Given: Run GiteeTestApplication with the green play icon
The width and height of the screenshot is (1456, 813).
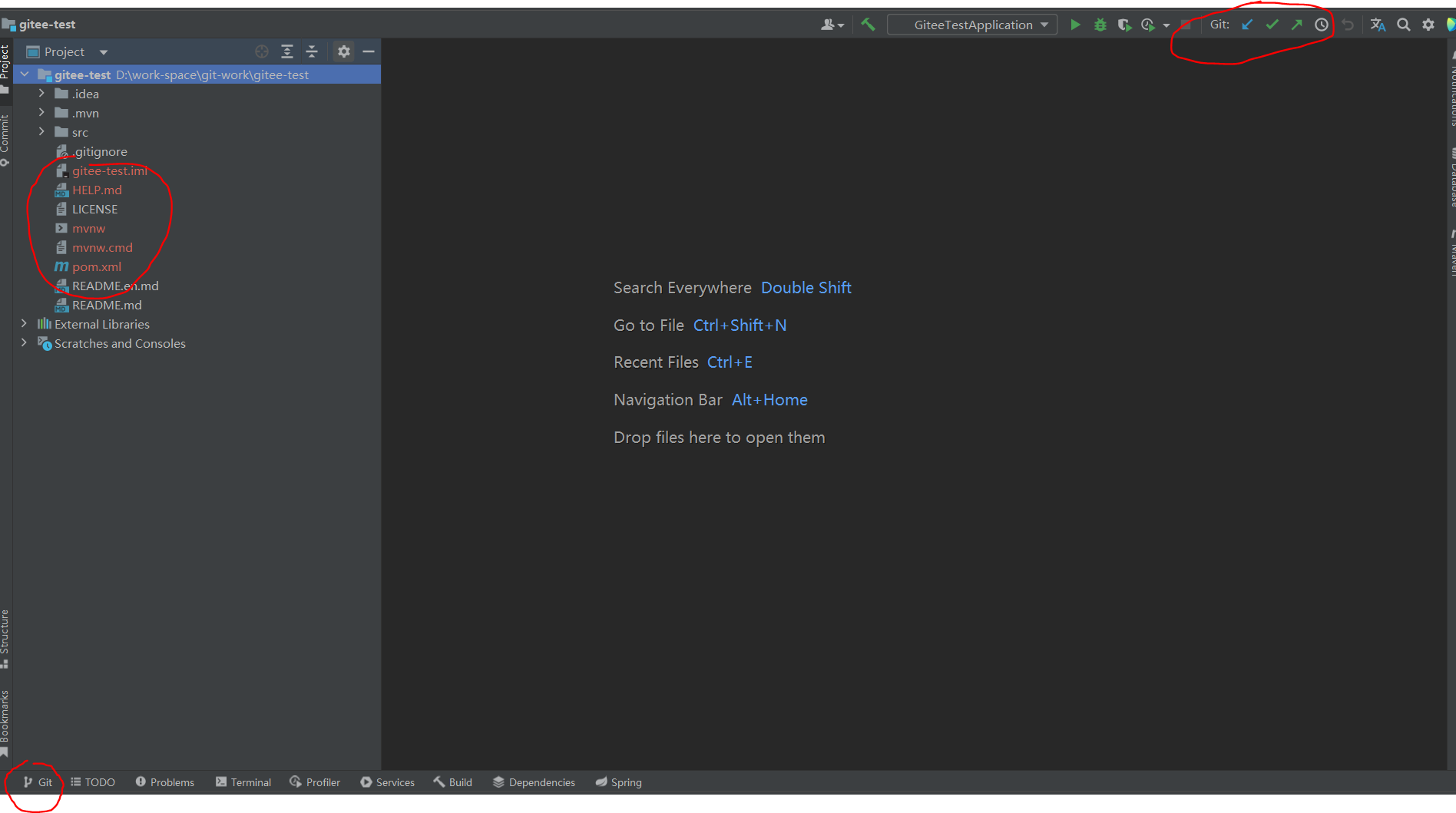Looking at the screenshot, I should coord(1075,25).
